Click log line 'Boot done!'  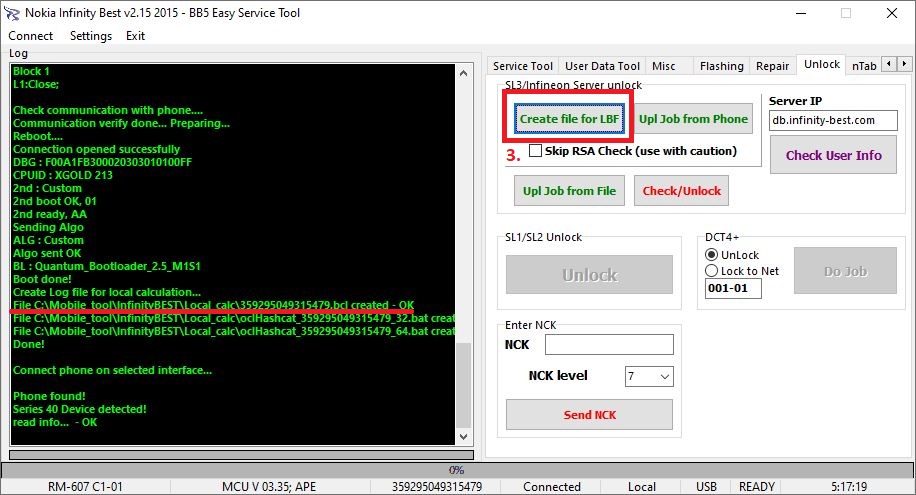(42, 279)
